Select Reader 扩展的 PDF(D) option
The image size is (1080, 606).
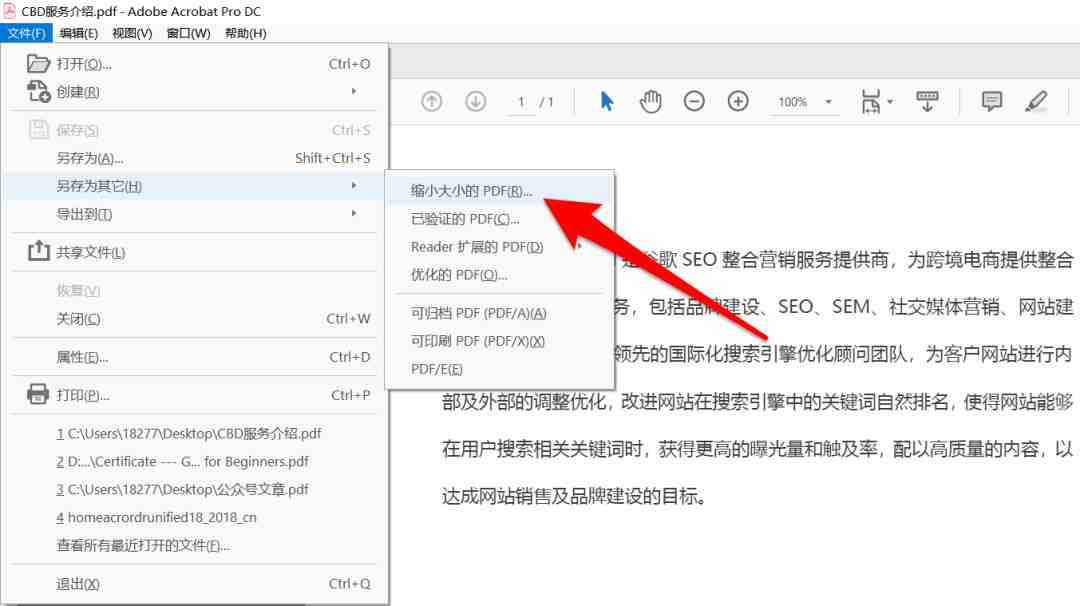click(499, 247)
